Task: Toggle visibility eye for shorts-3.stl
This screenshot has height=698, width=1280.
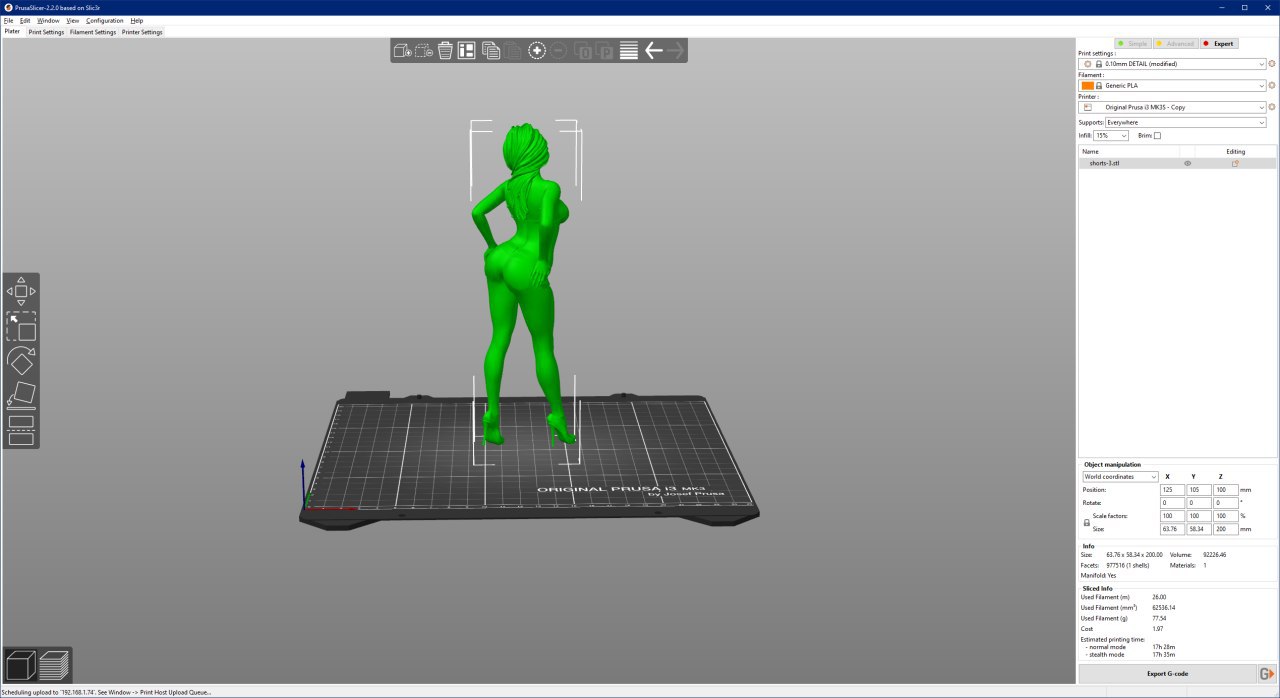Action: (x=1188, y=163)
